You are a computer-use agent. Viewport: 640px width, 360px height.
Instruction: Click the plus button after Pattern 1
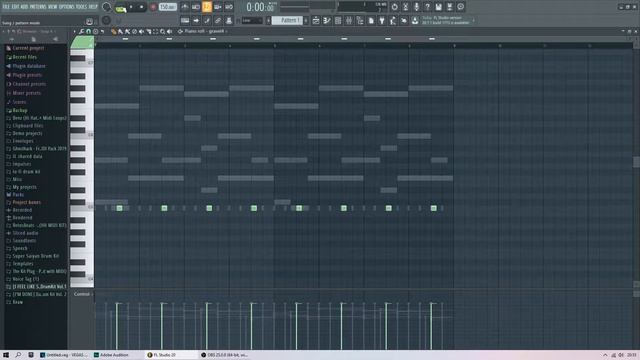point(306,20)
